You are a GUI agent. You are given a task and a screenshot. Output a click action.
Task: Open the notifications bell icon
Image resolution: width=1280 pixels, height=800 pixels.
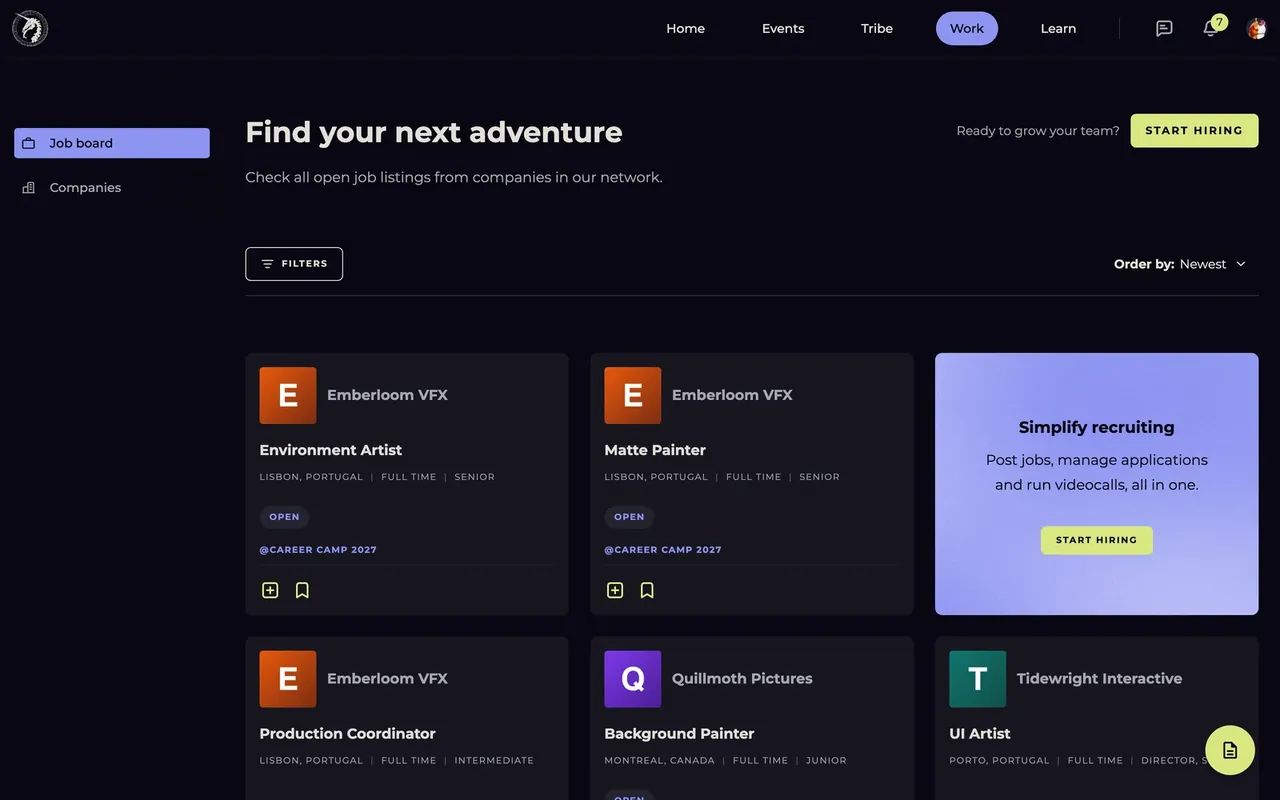tap(1211, 28)
